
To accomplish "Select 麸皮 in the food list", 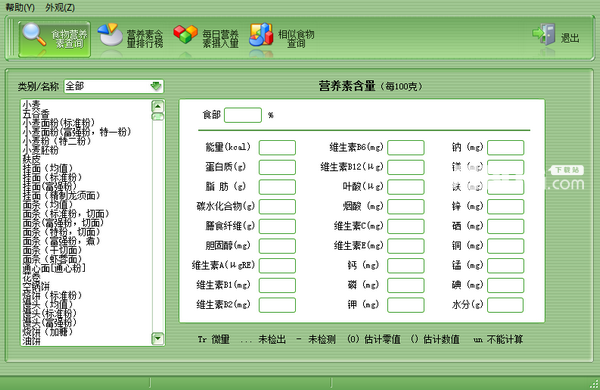I will click(31, 159).
